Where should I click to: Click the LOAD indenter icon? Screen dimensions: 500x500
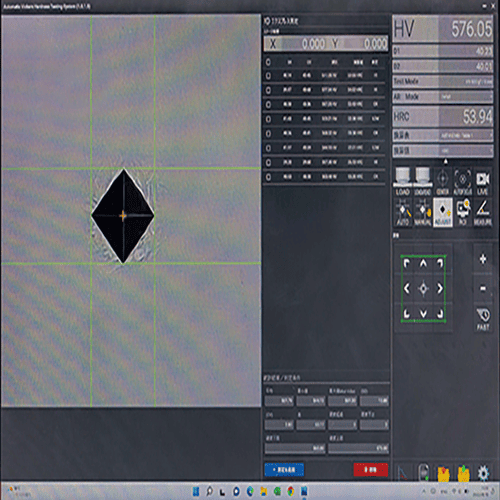tap(403, 182)
